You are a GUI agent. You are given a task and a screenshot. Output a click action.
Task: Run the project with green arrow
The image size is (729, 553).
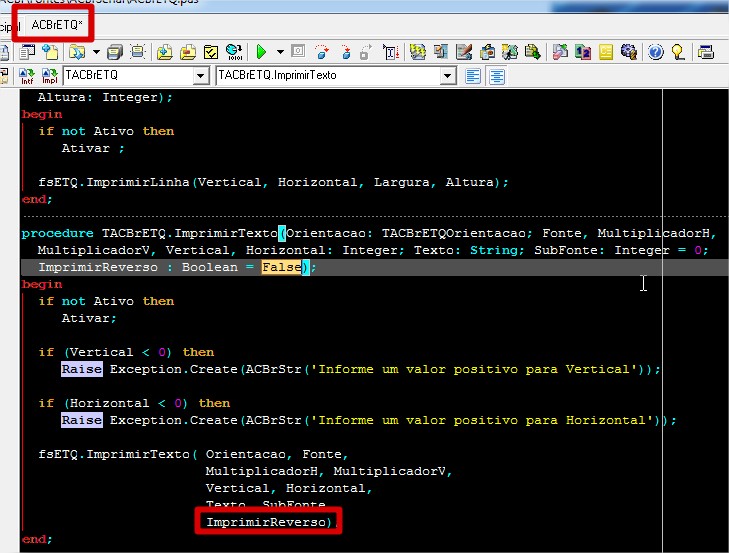pyautogui.click(x=261, y=52)
